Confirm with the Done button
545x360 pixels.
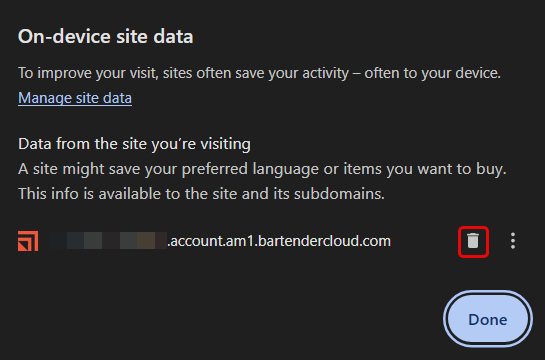(x=488, y=319)
